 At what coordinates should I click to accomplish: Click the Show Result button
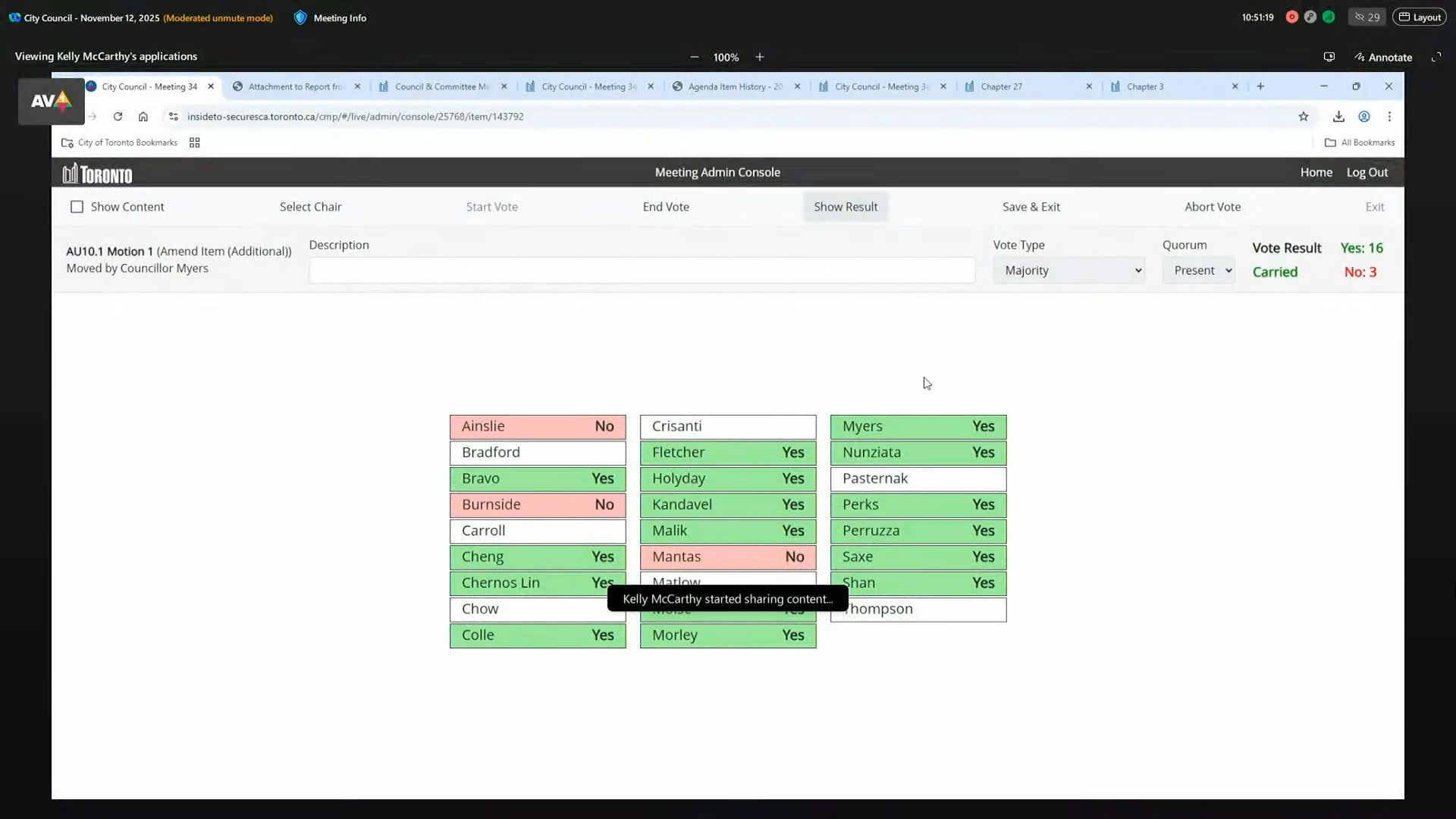pos(846,207)
